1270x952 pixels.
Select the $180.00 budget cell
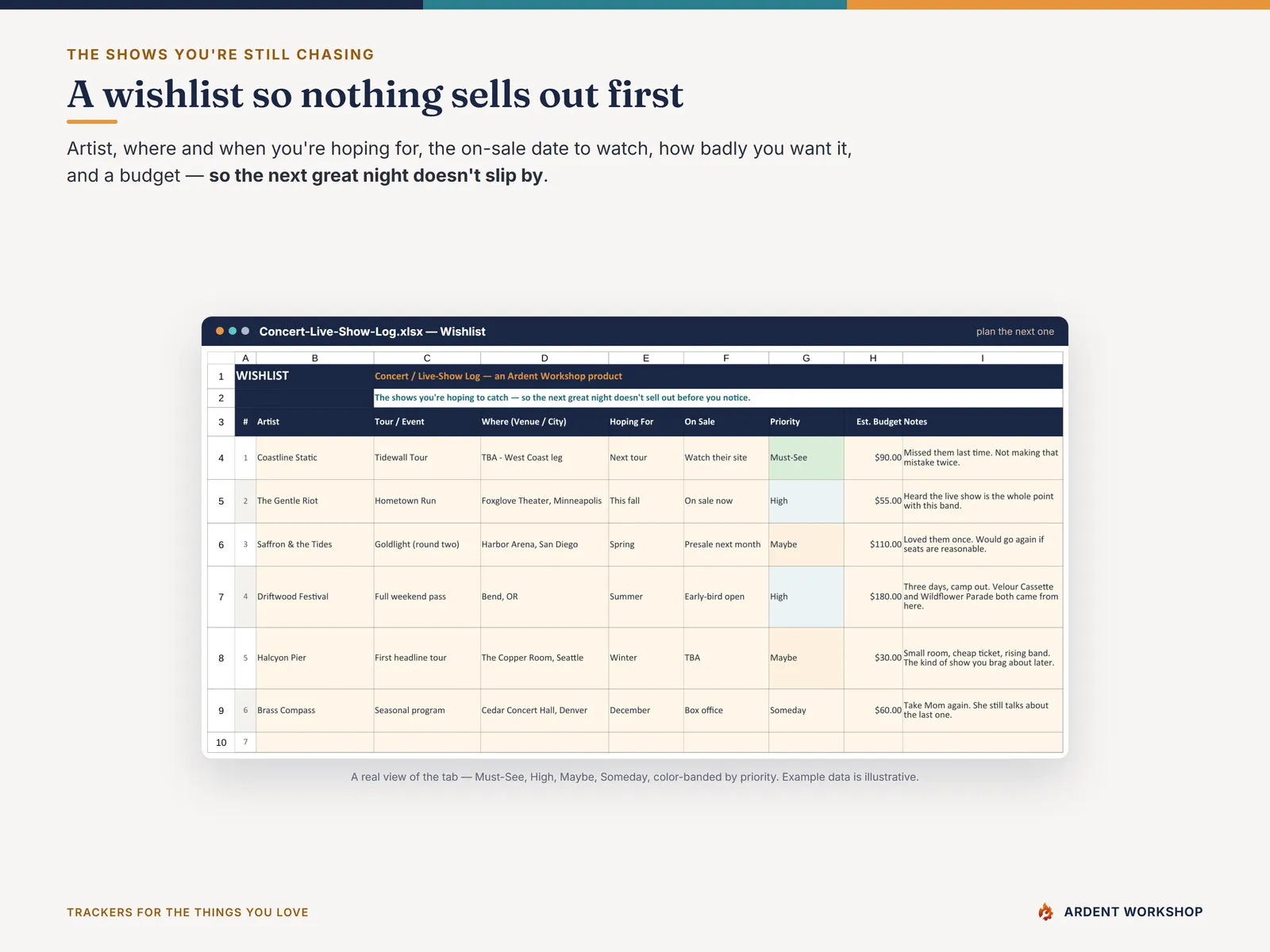click(x=873, y=597)
